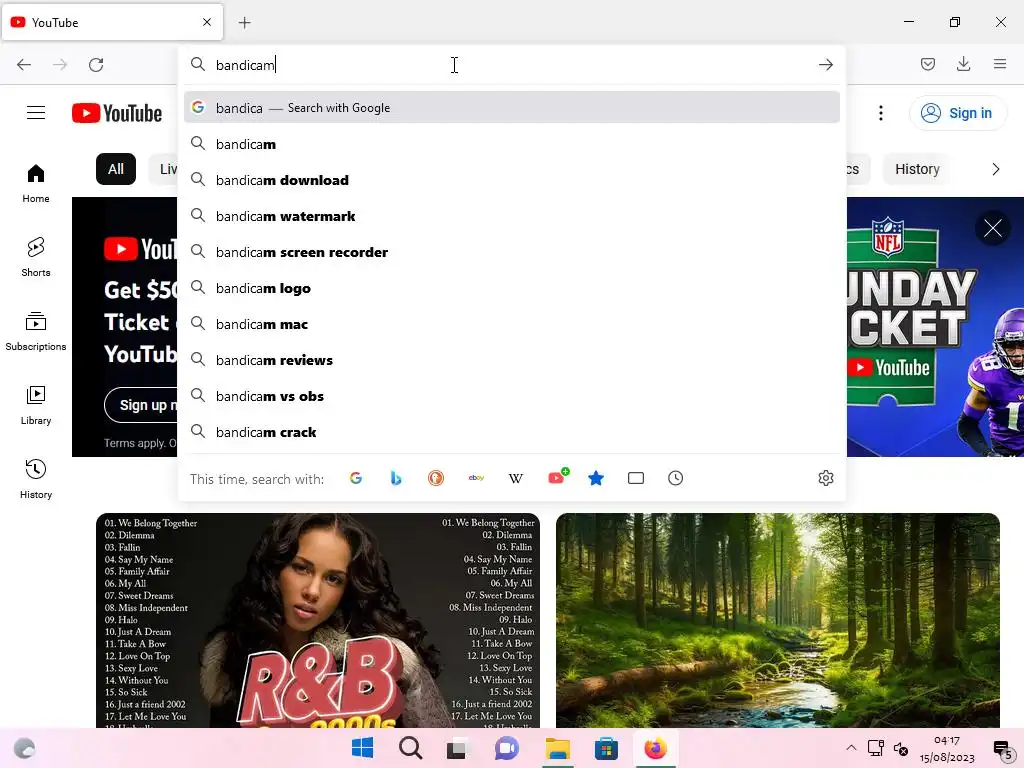Search this time with Bing icon

(x=396, y=478)
